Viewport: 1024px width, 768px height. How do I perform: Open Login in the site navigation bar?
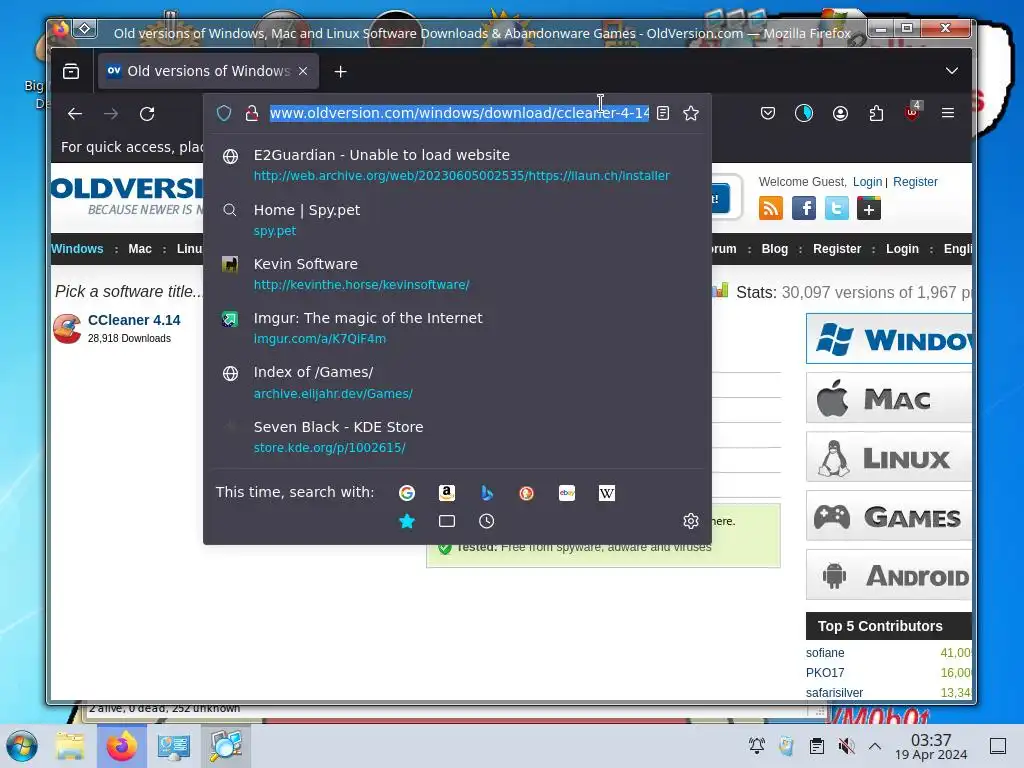902,249
